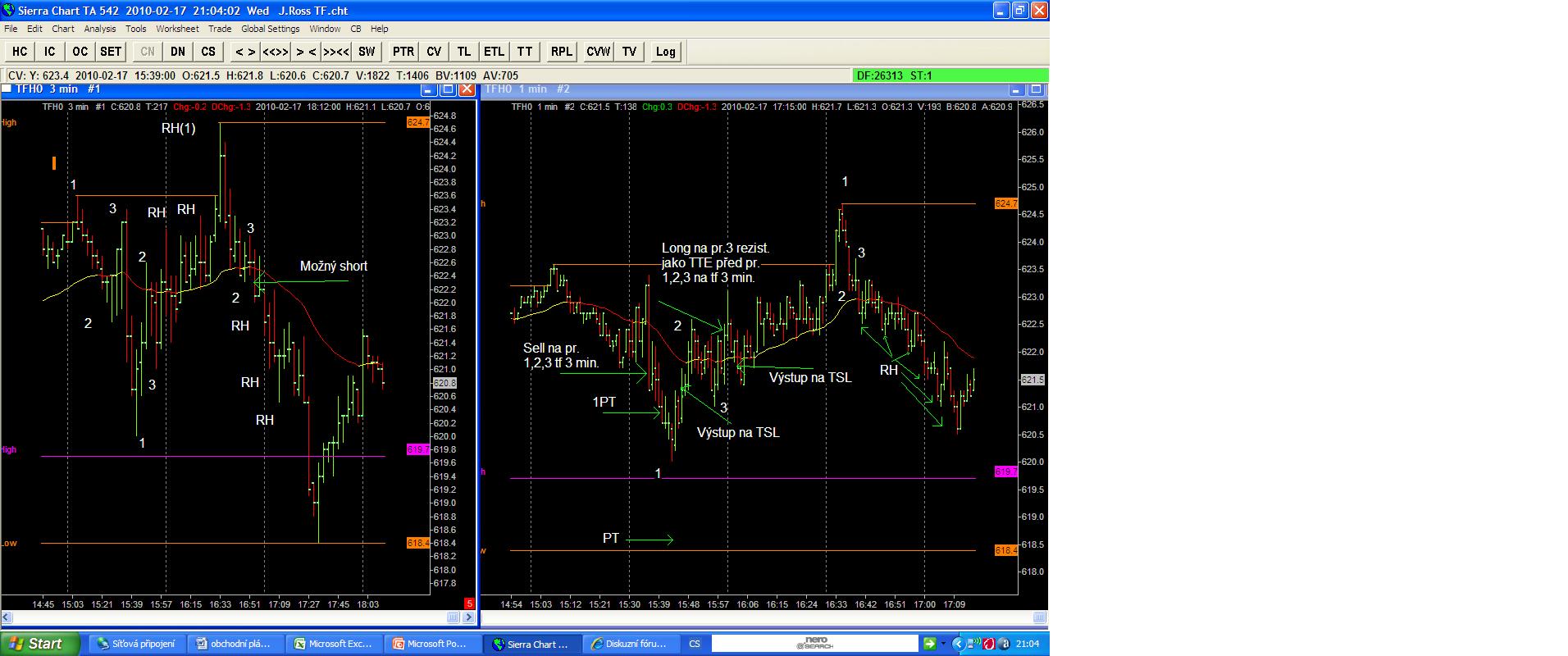Select the TL toolbar tool
This screenshot has width=1568, height=656.
[464, 52]
